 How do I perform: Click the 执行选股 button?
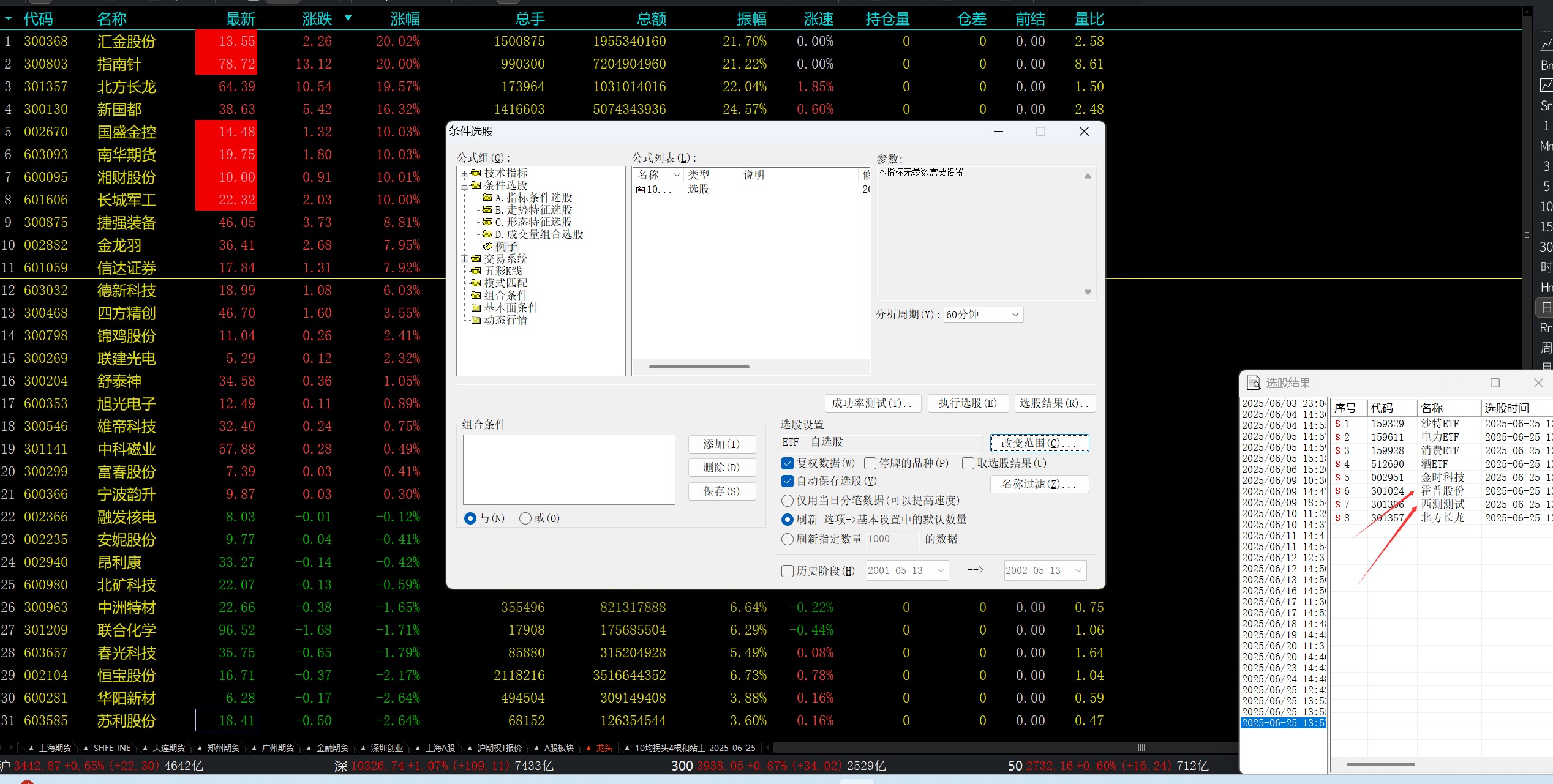coord(968,403)
